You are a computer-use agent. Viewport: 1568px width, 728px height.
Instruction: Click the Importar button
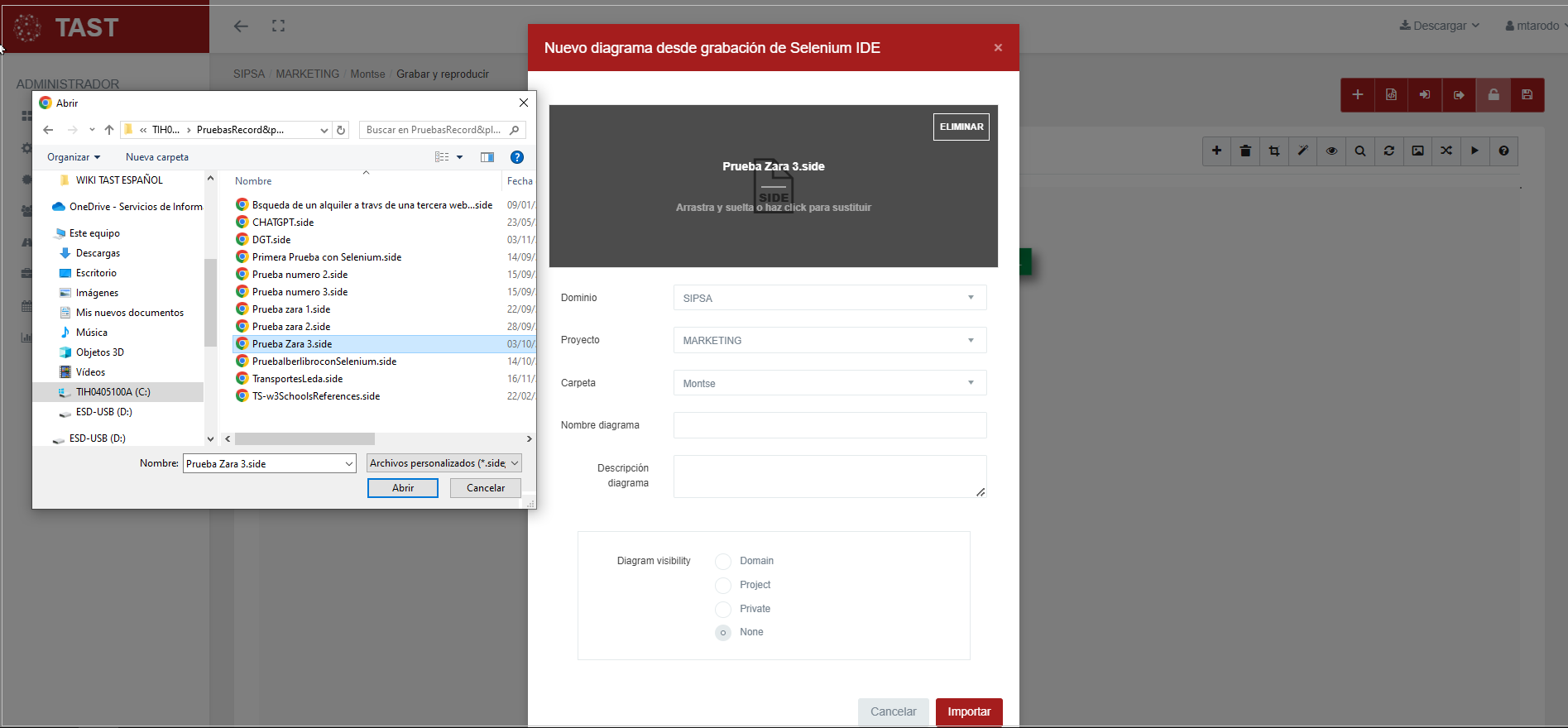(x=969, y=711)
